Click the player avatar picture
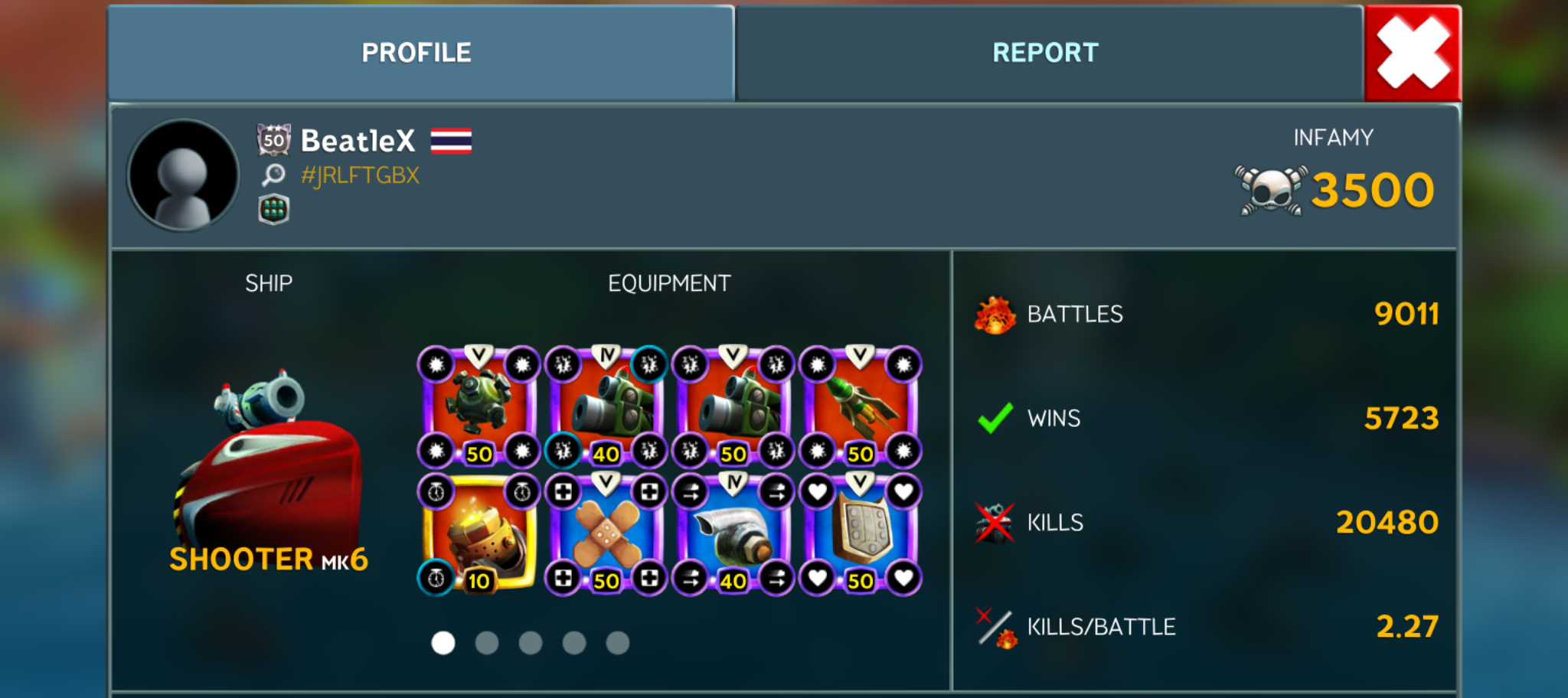 (x=183, y=175)
